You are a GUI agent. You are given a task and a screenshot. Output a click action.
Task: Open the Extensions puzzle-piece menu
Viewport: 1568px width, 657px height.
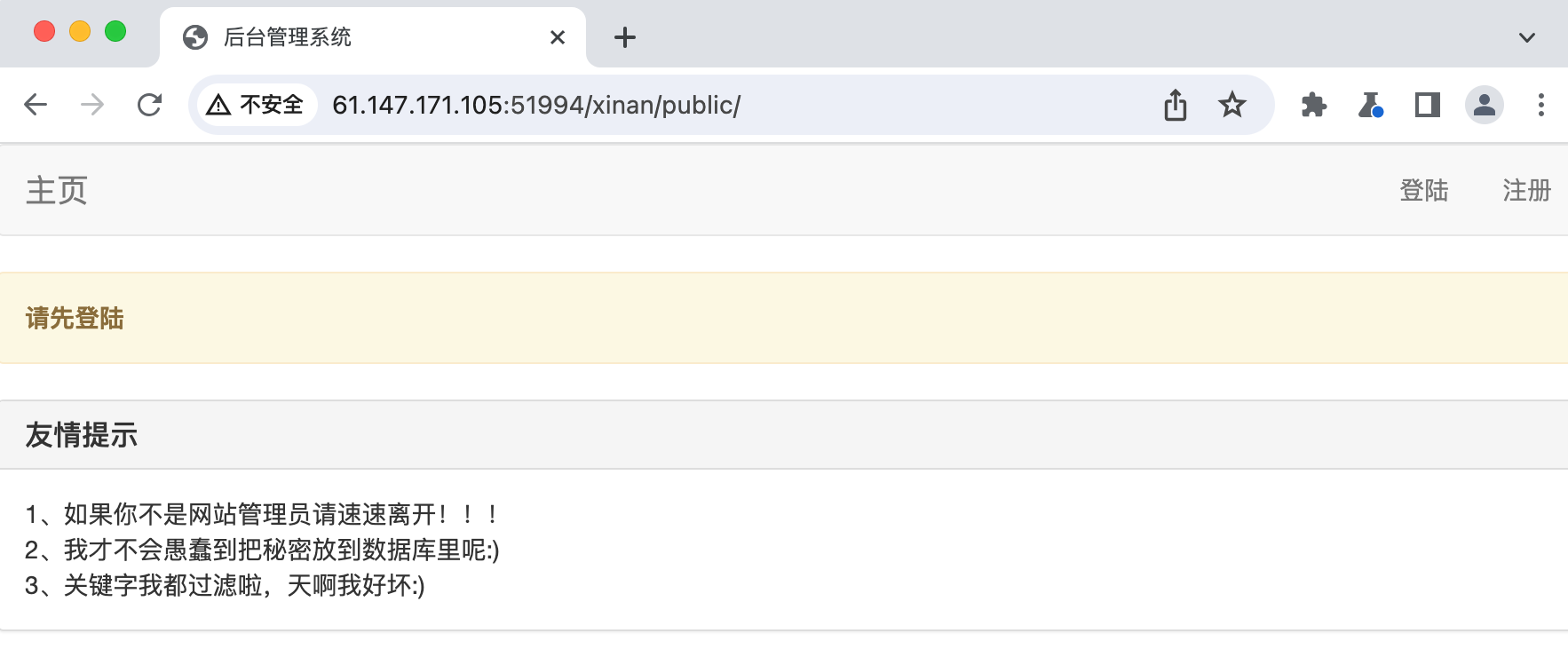point(1313,105)
